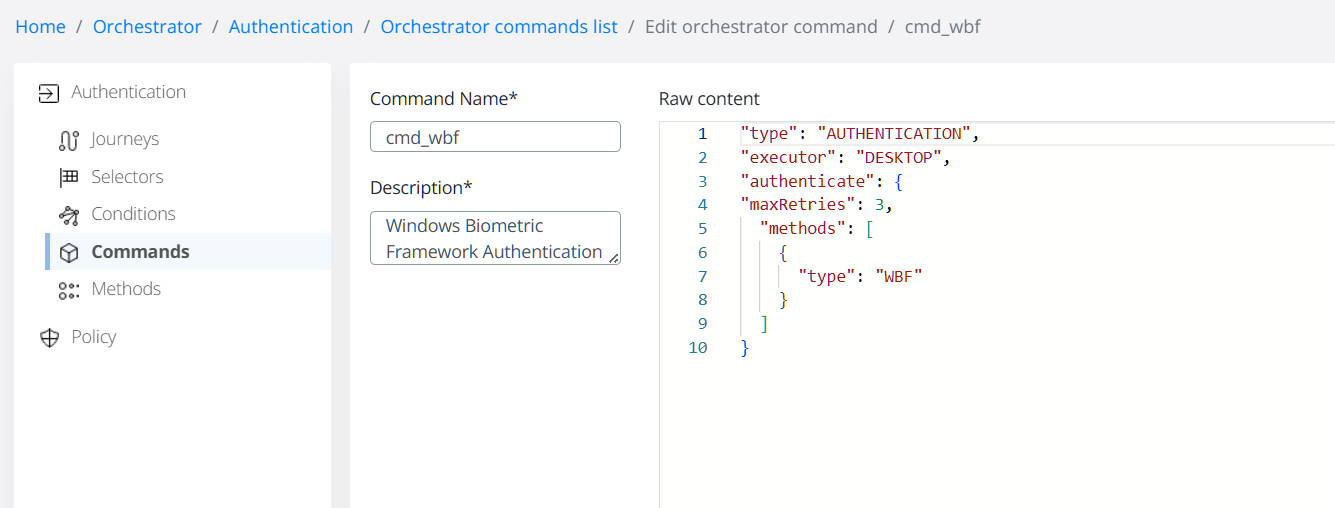Open the Selectors sidebar item

[127, 177]
